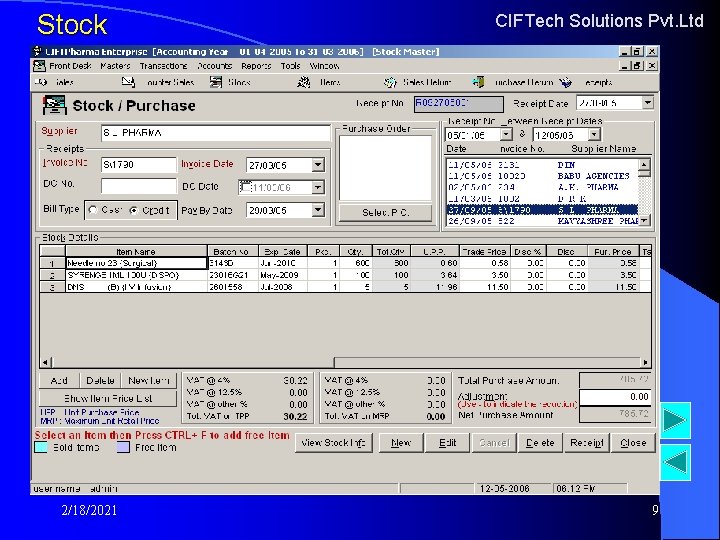Viewport: 720px width, 540px height.
Task: Click the bottom-row Delete button beside Cancel
Action: tap(540, 443)
